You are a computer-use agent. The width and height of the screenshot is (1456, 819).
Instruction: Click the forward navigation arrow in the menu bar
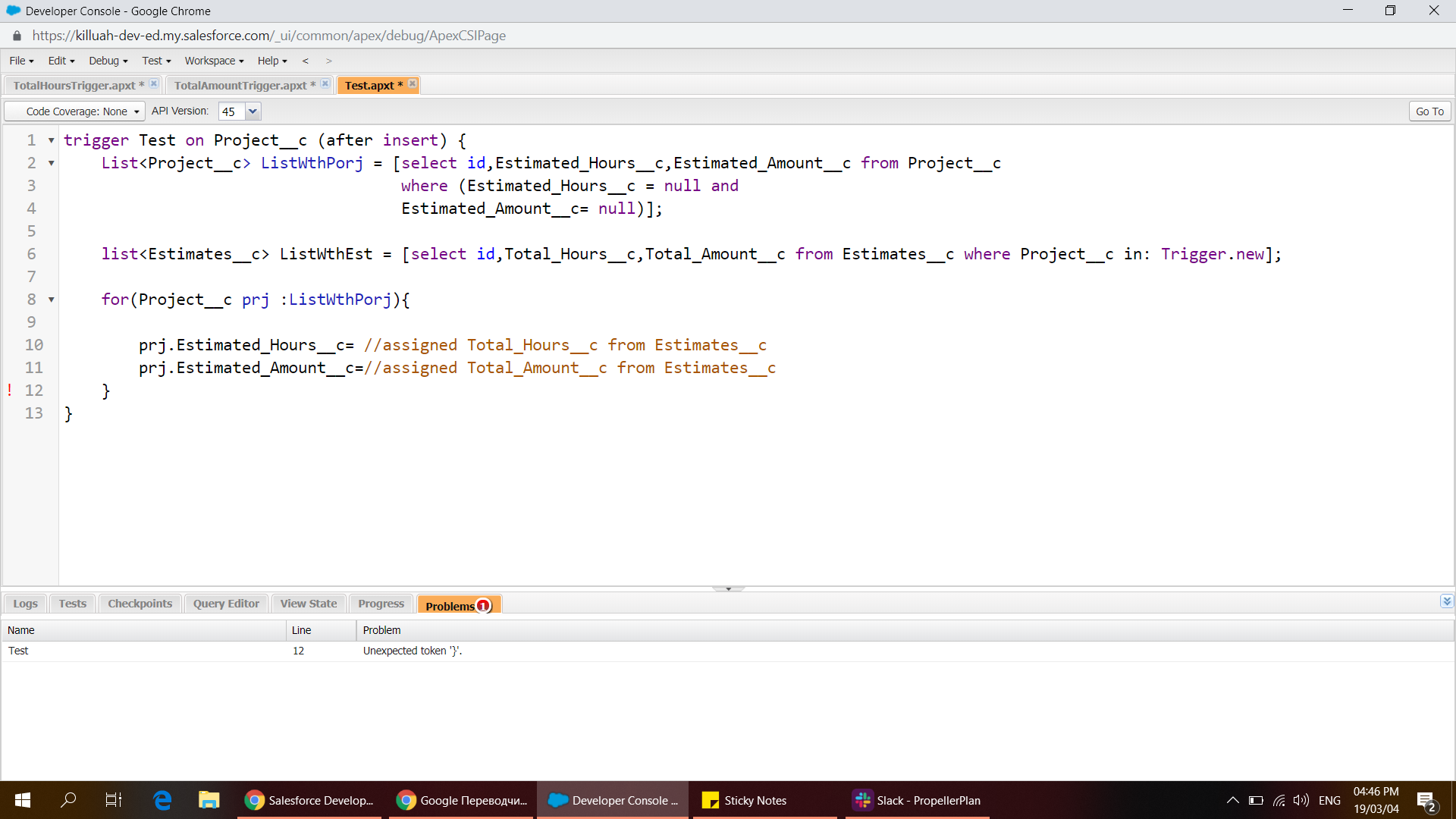point(328,61)
